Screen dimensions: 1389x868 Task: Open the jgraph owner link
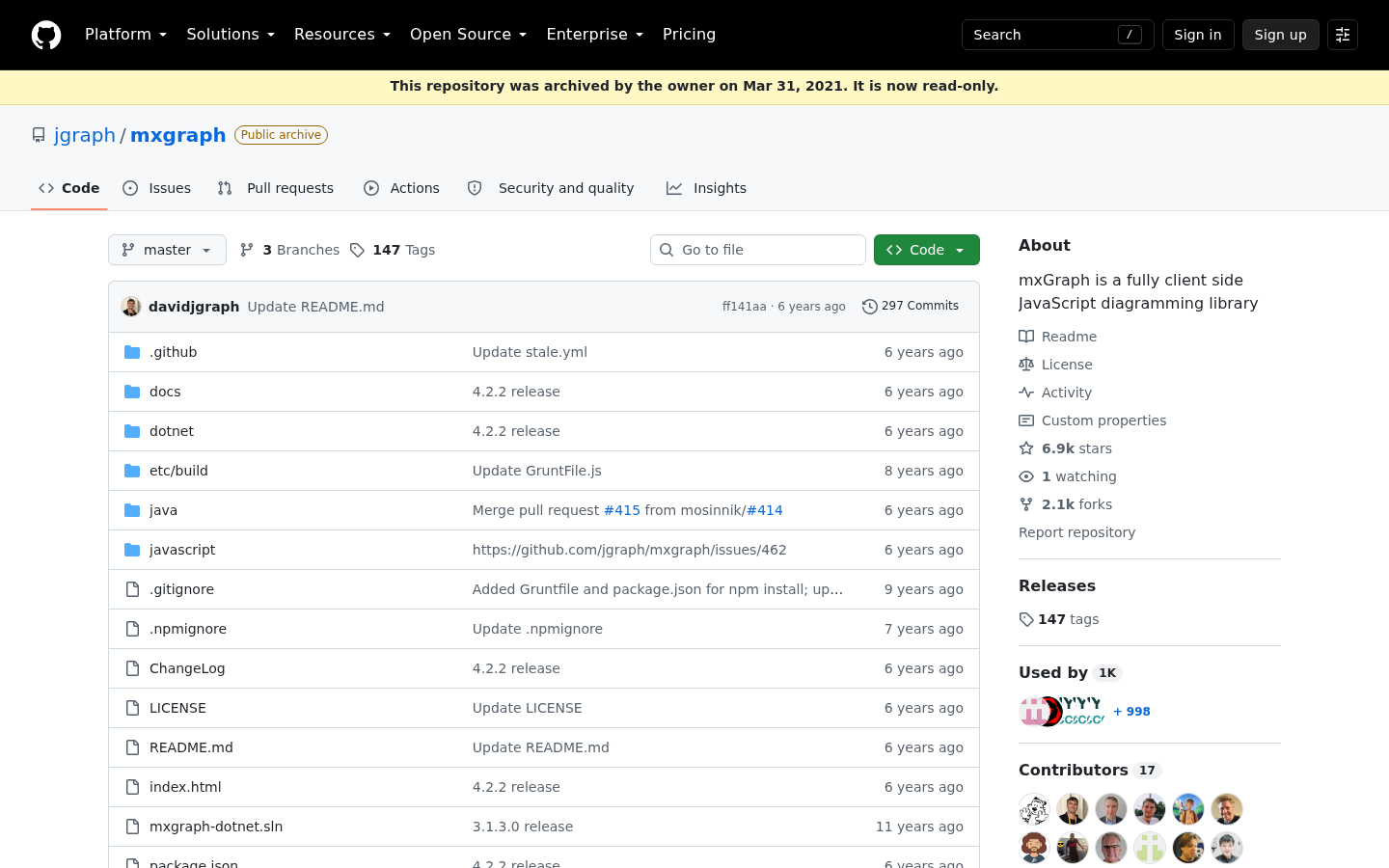(x=85, y=135)
